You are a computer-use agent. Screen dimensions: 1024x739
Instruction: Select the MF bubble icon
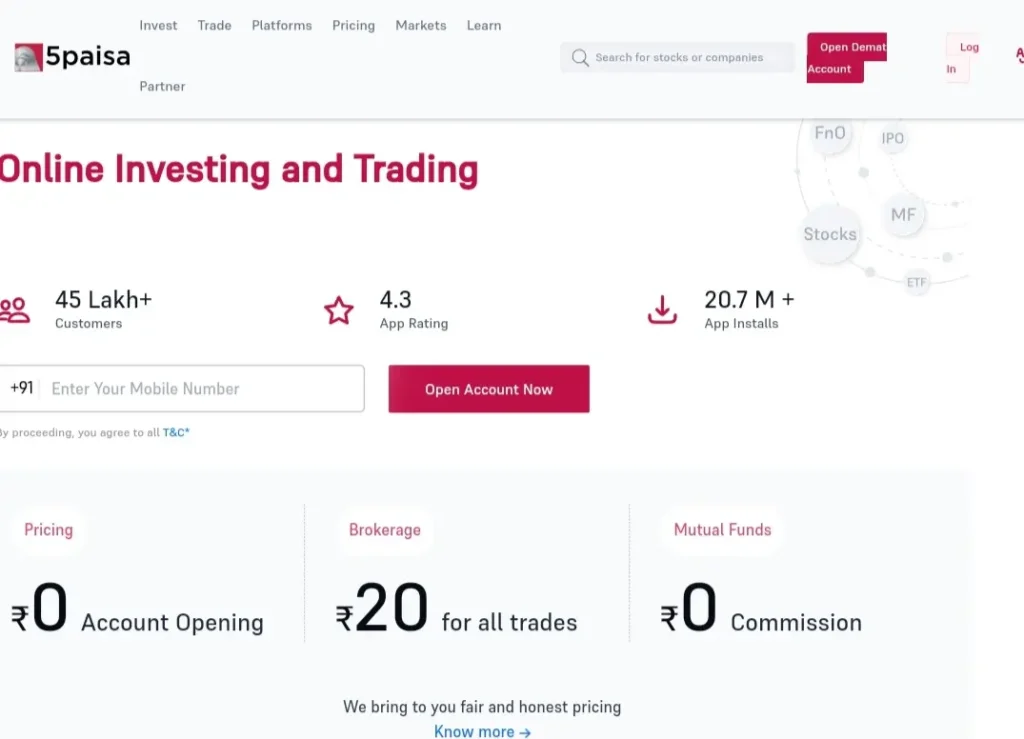click(903, 215)
